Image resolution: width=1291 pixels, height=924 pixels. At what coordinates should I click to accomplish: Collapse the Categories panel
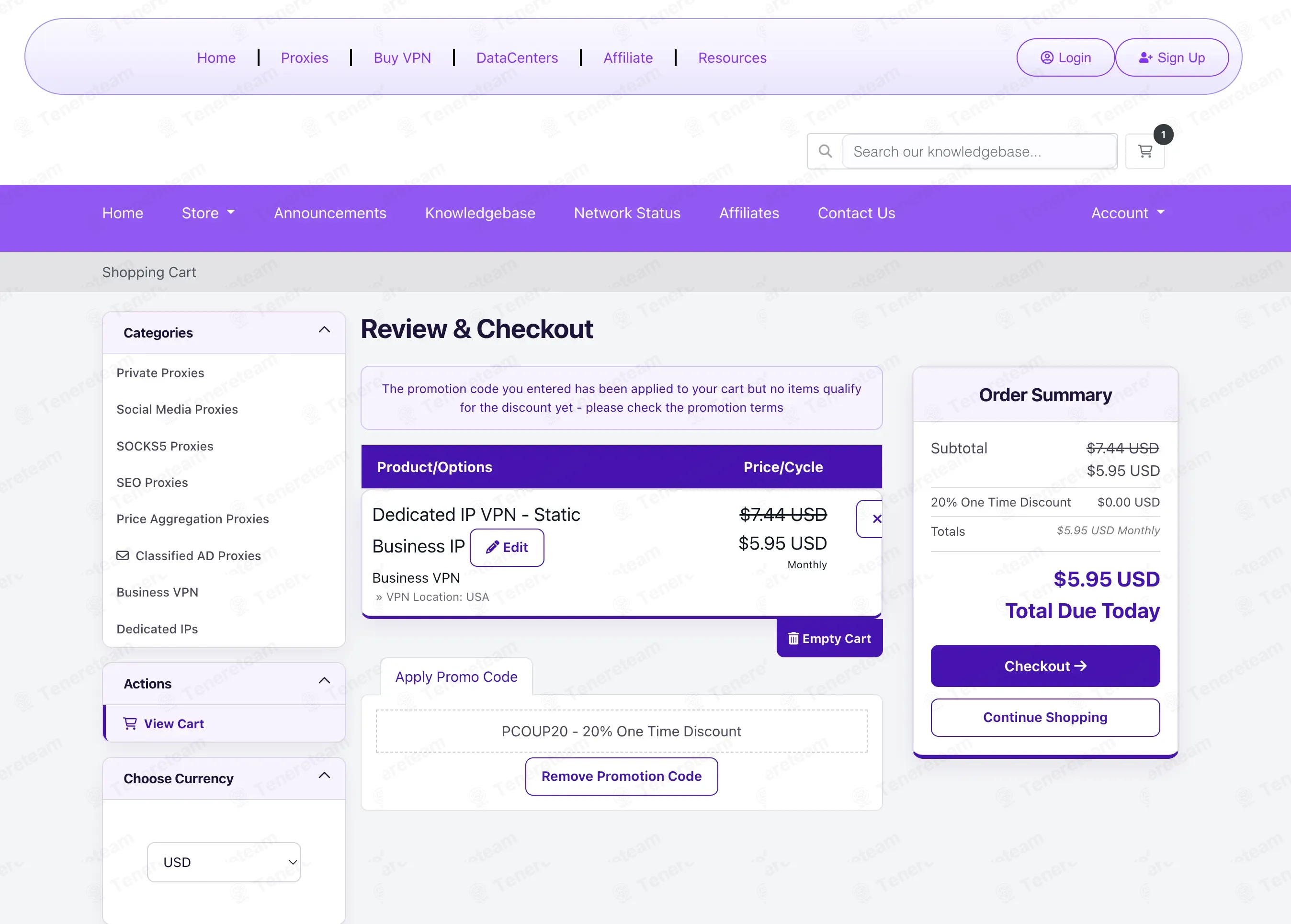324,330
